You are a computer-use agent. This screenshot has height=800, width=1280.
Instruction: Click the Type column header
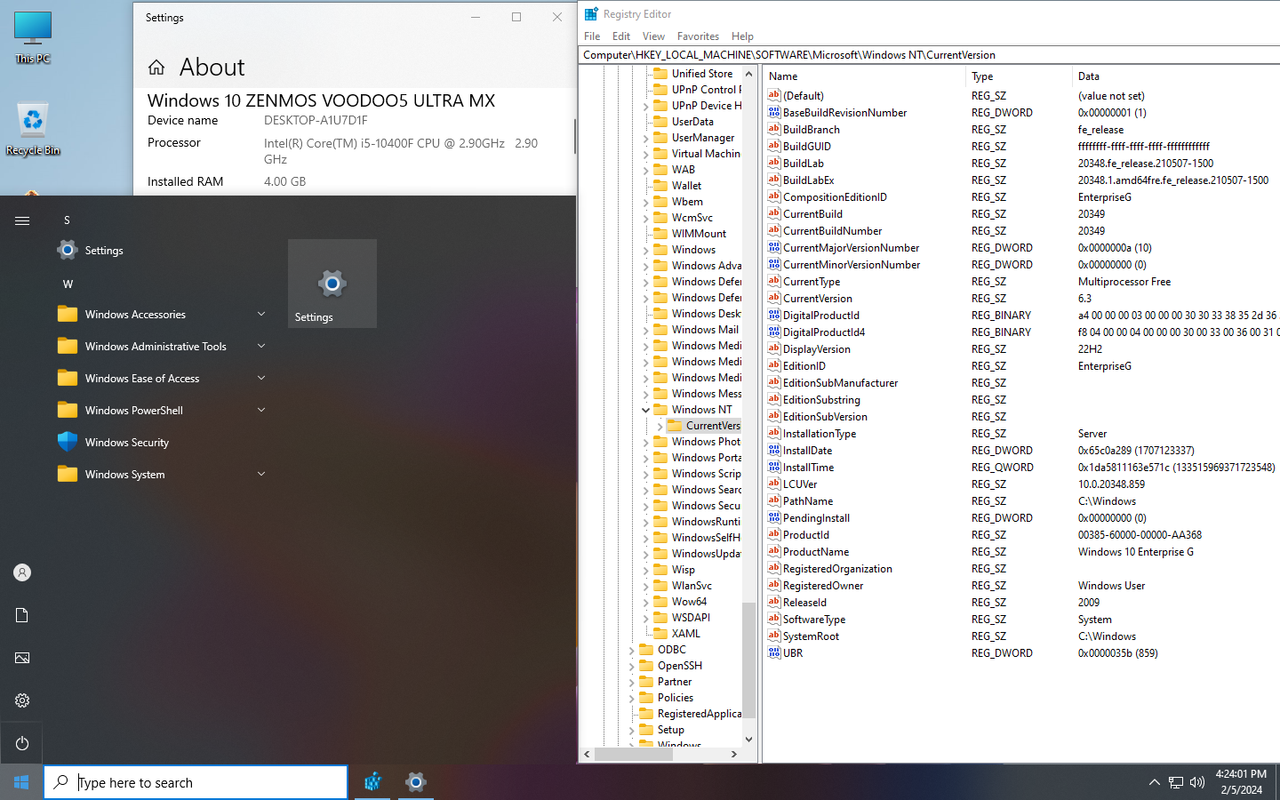tap(1019, 76)
